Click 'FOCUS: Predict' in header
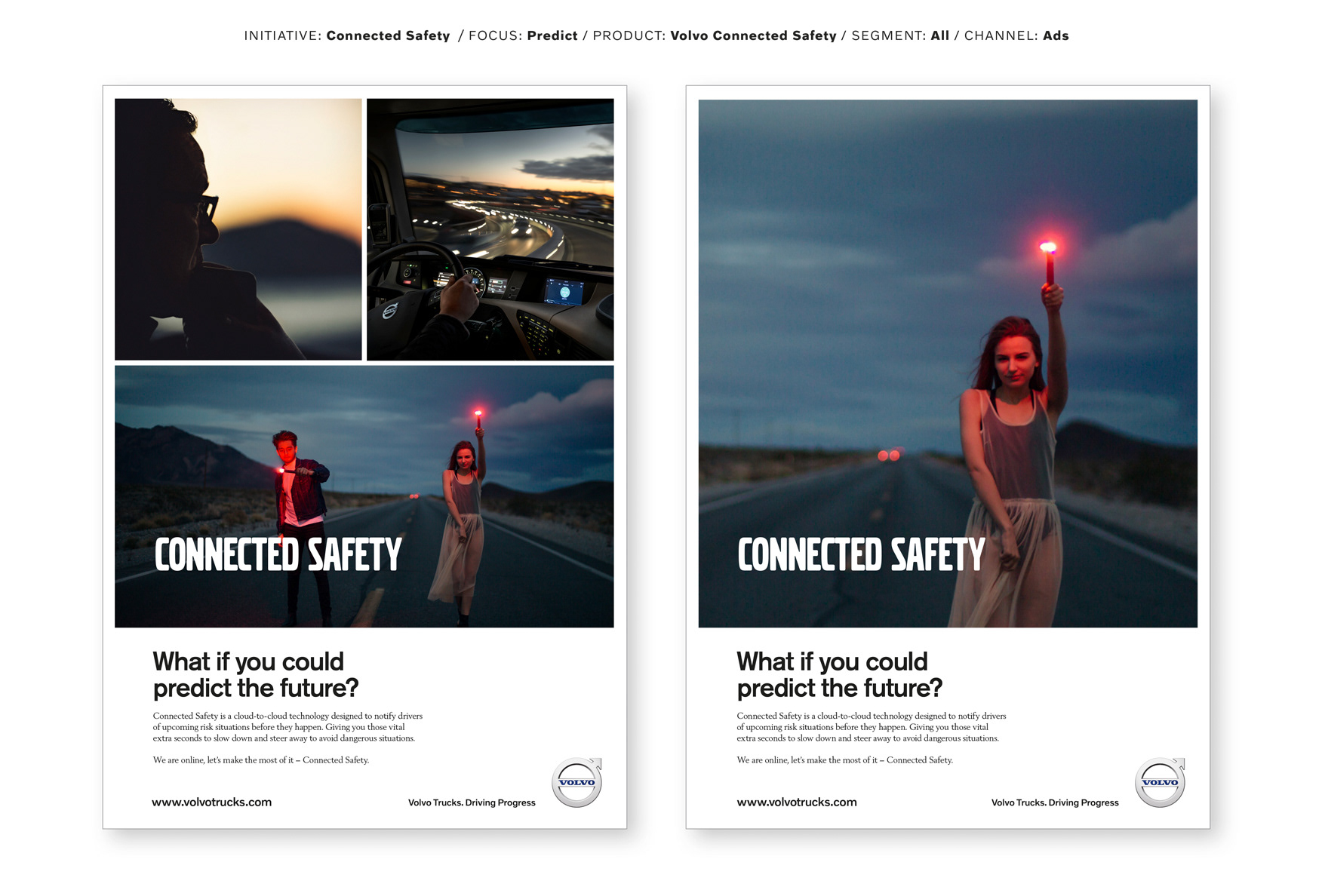Viewport: 1322px width, 896px height. [523, 35]
